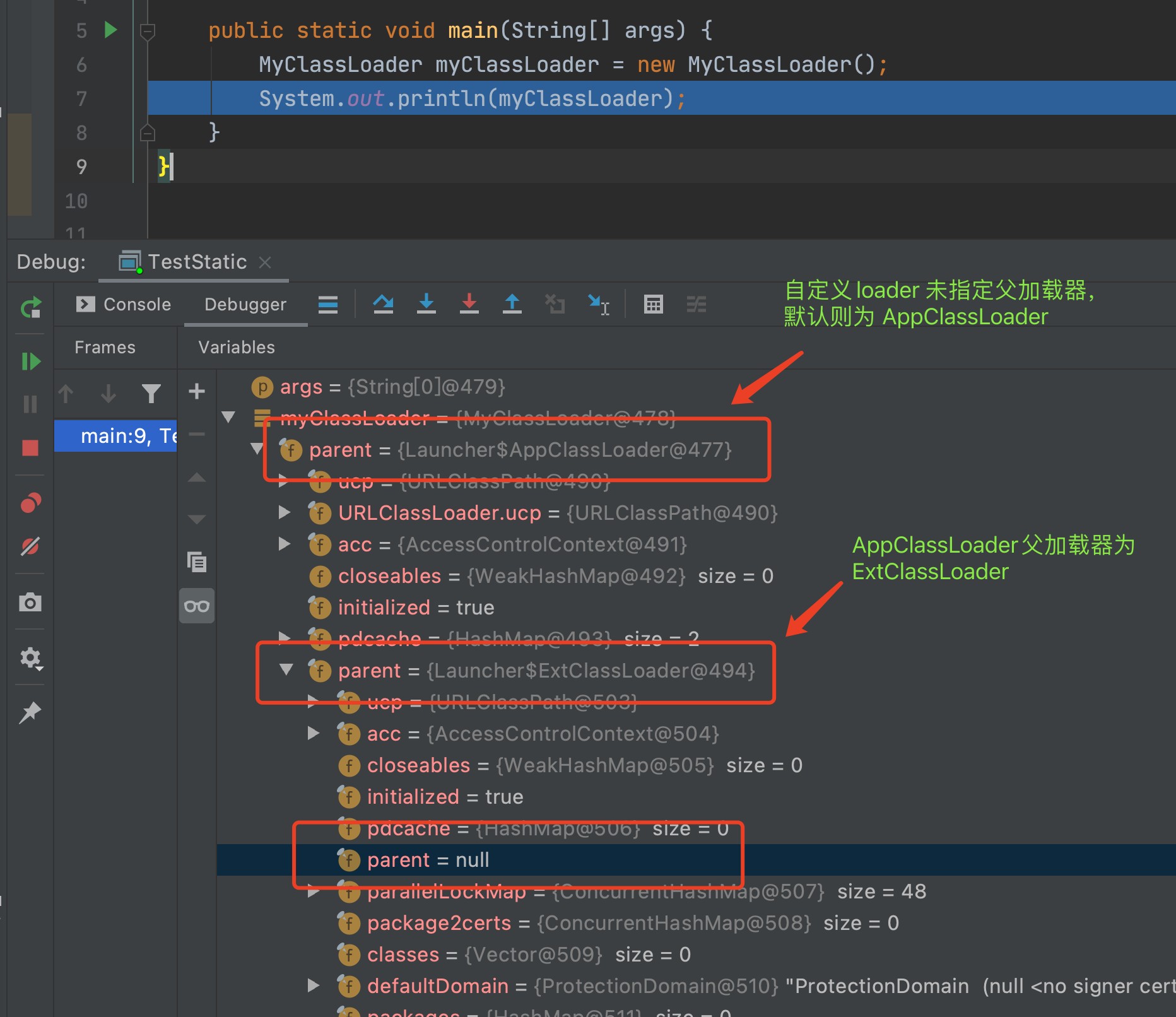Screen dimensions: 1176x1017
Task: Click Step Into icon
Action: point(426,303)
